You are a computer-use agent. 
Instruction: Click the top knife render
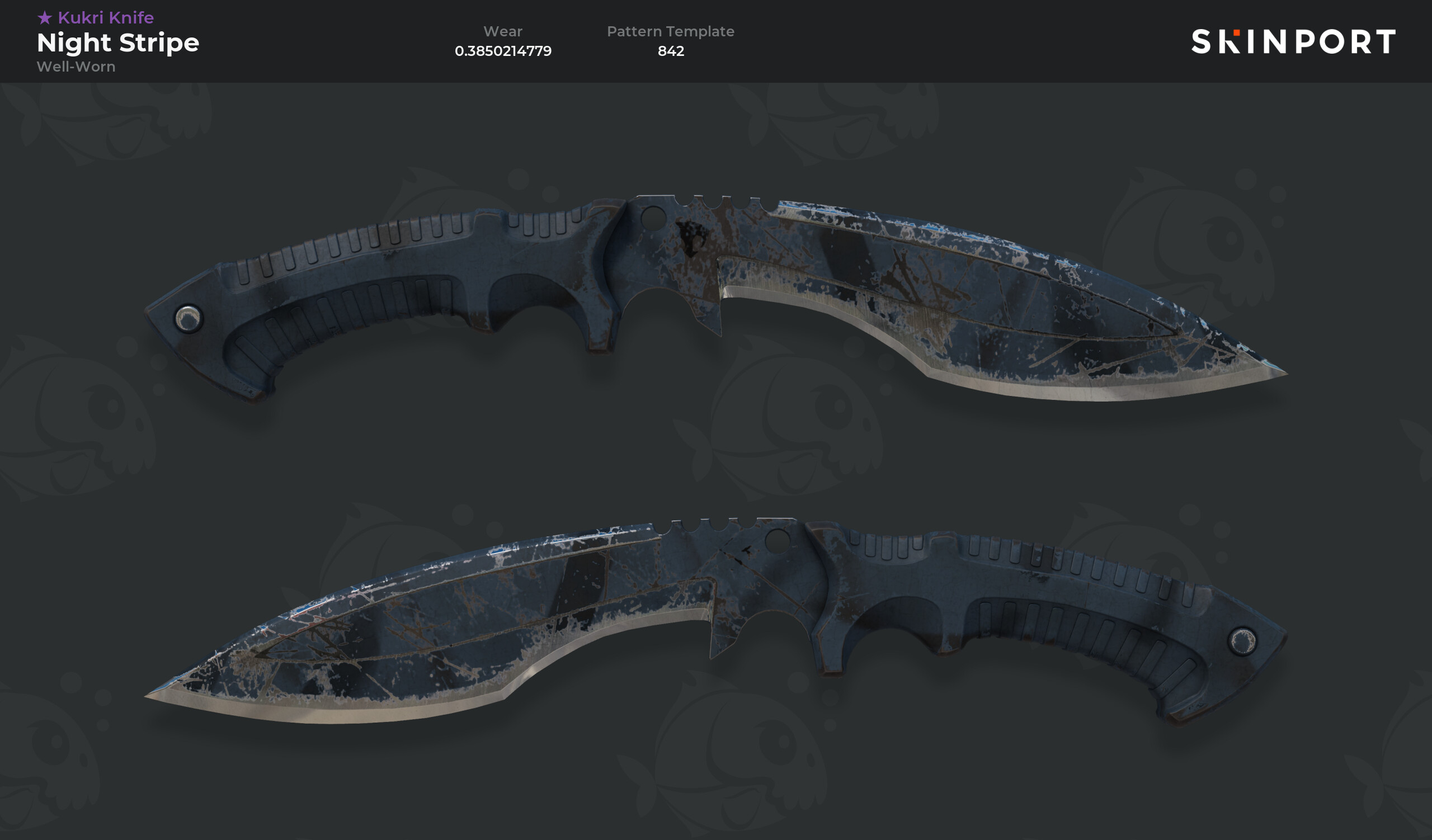coord(716,298)
